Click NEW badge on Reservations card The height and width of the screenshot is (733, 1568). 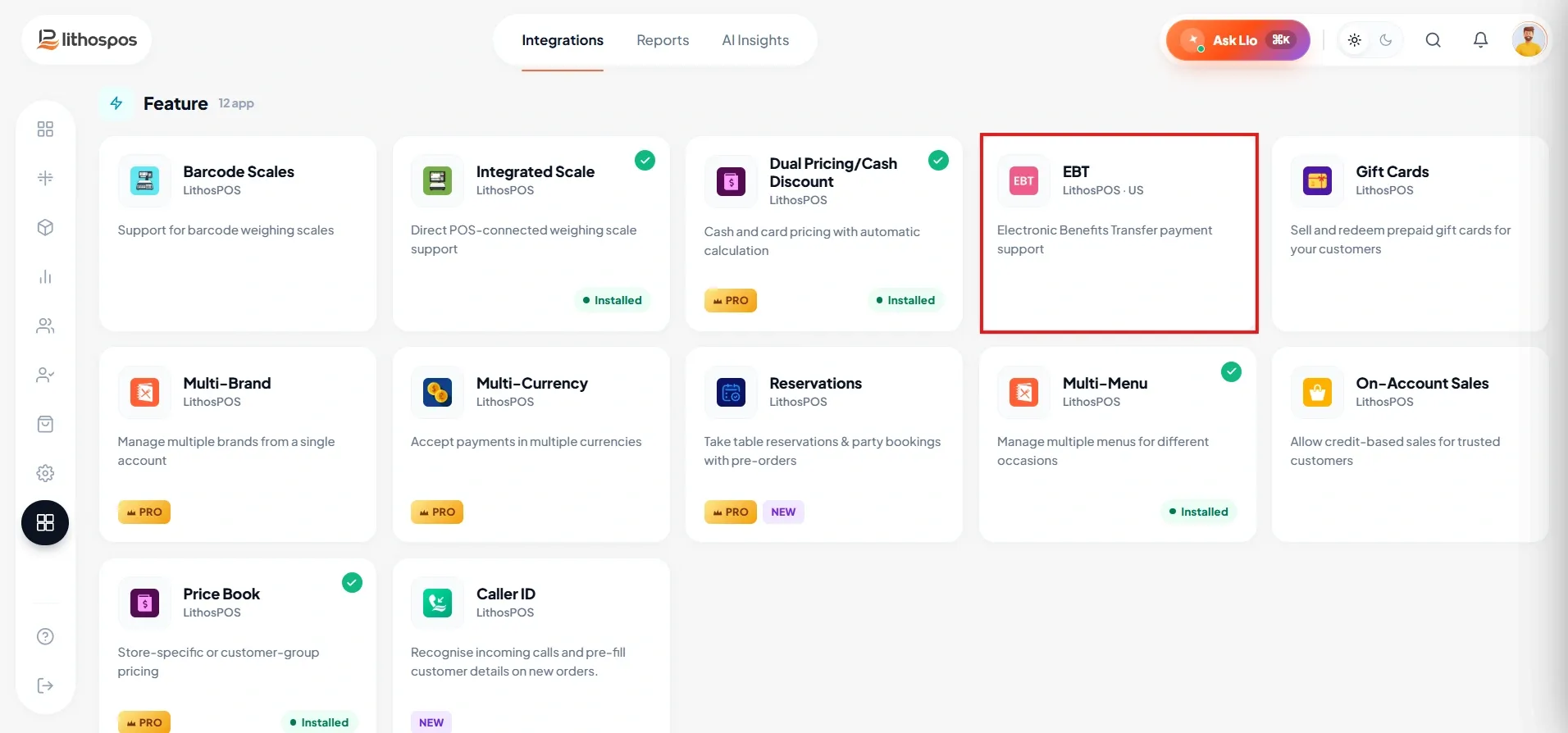click(783, 512)
